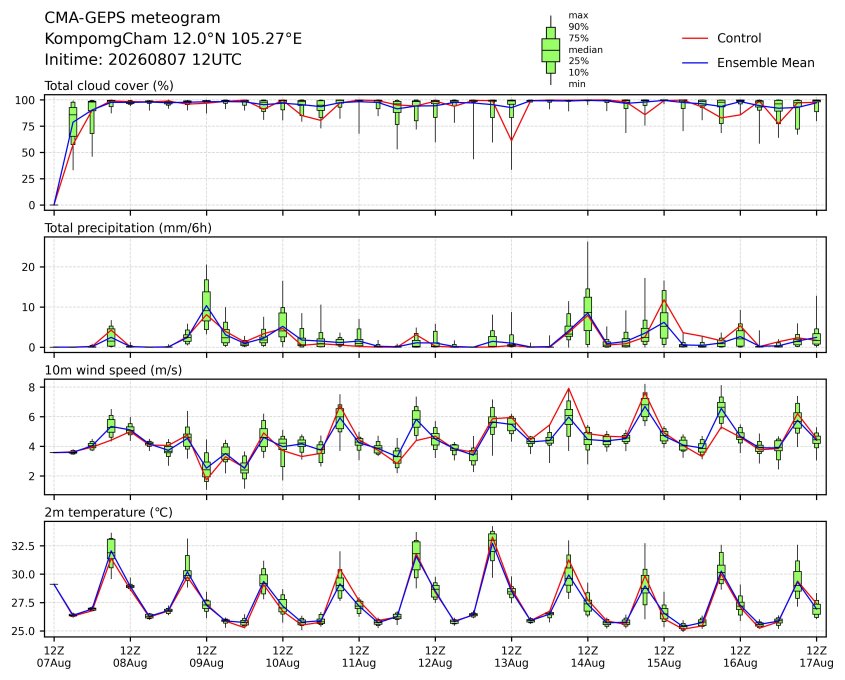Click the '12Z 10Aug' time axis label
Screen dimensions: 845x680
[282, 656]
